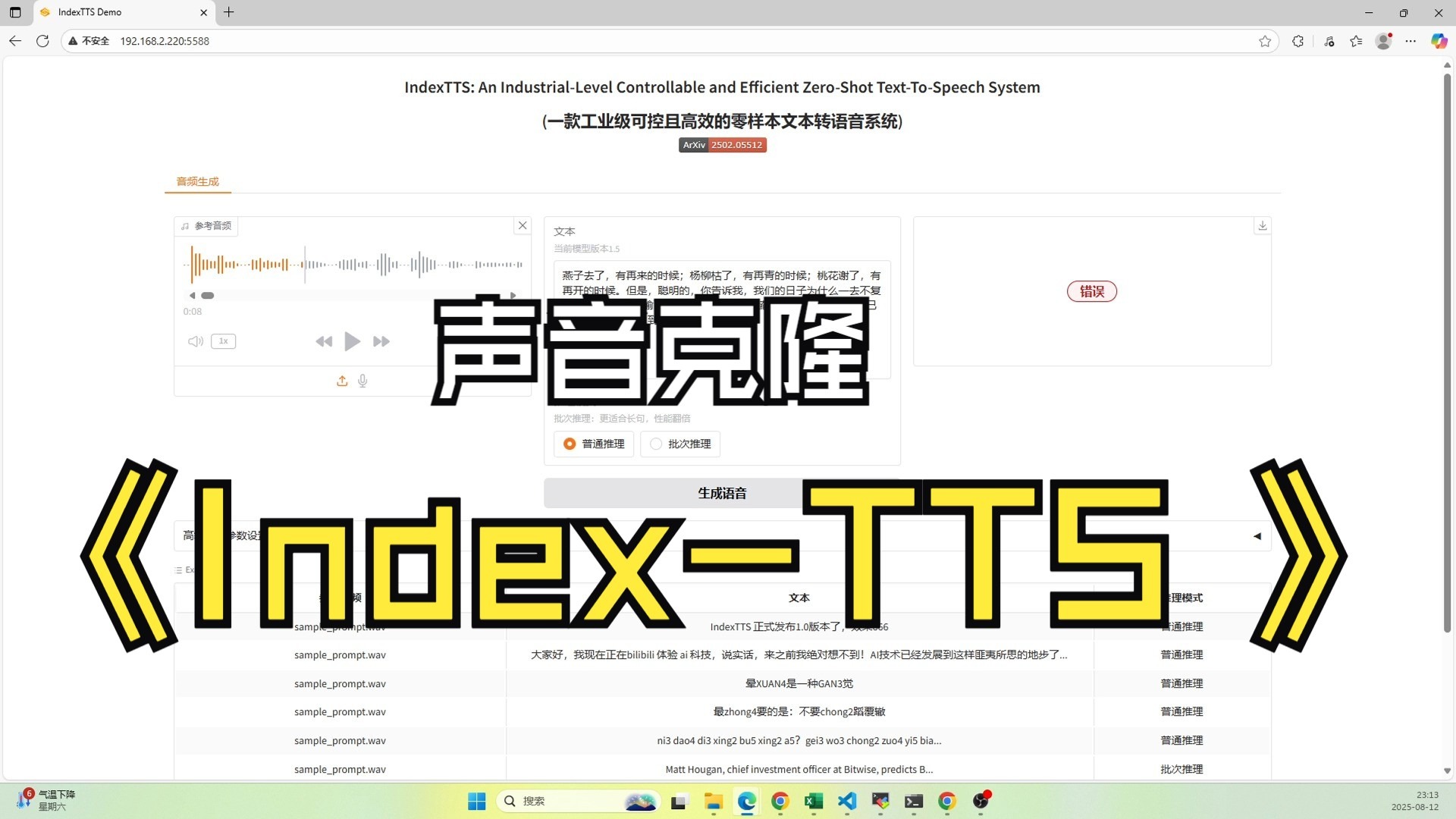Select example row with bilibili text

click(x=722, y=655)
